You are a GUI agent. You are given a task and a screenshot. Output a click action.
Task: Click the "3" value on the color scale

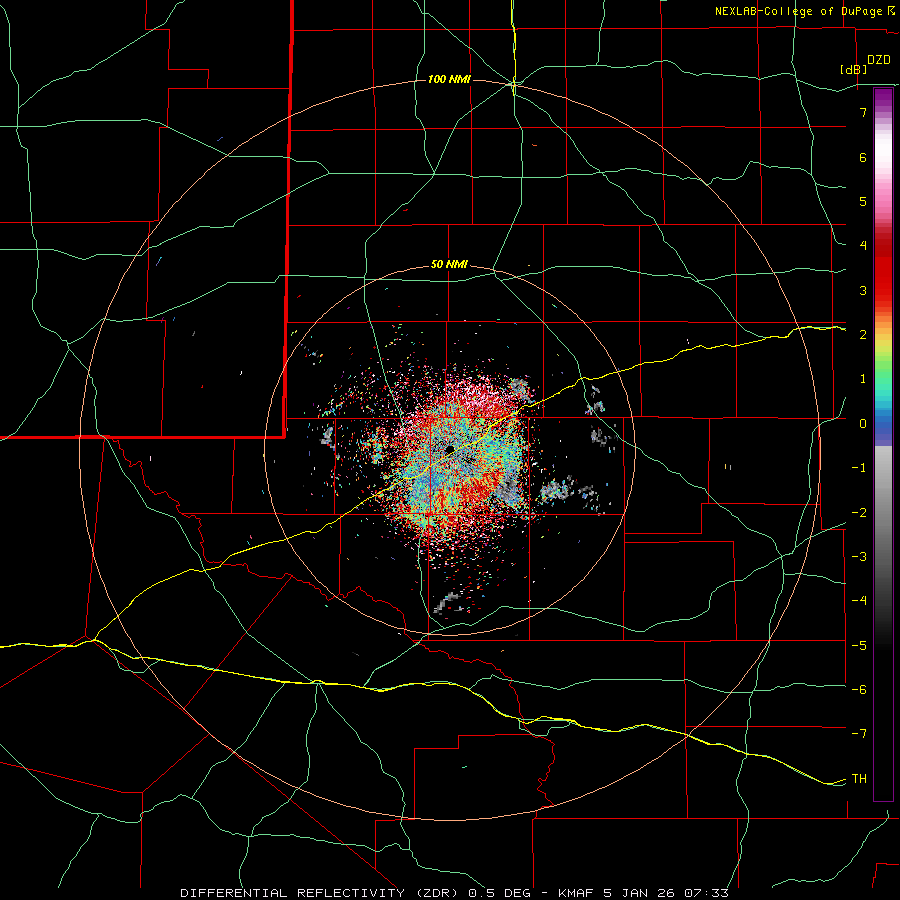863,290
